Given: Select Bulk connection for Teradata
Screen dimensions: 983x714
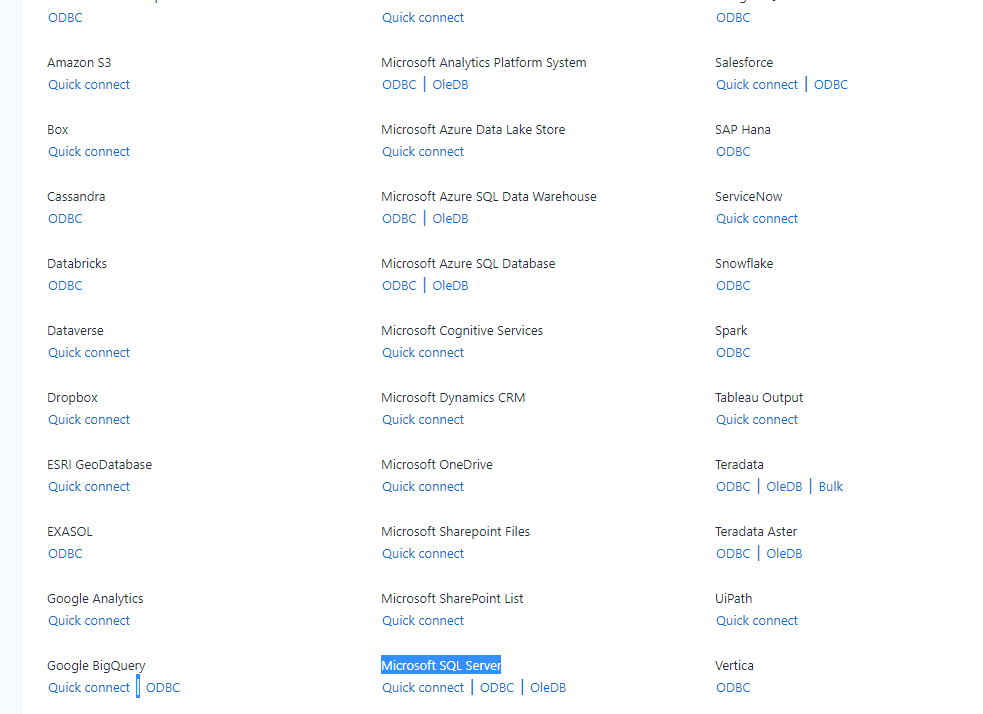Looking at the screenshot, I should click(830, 486).
